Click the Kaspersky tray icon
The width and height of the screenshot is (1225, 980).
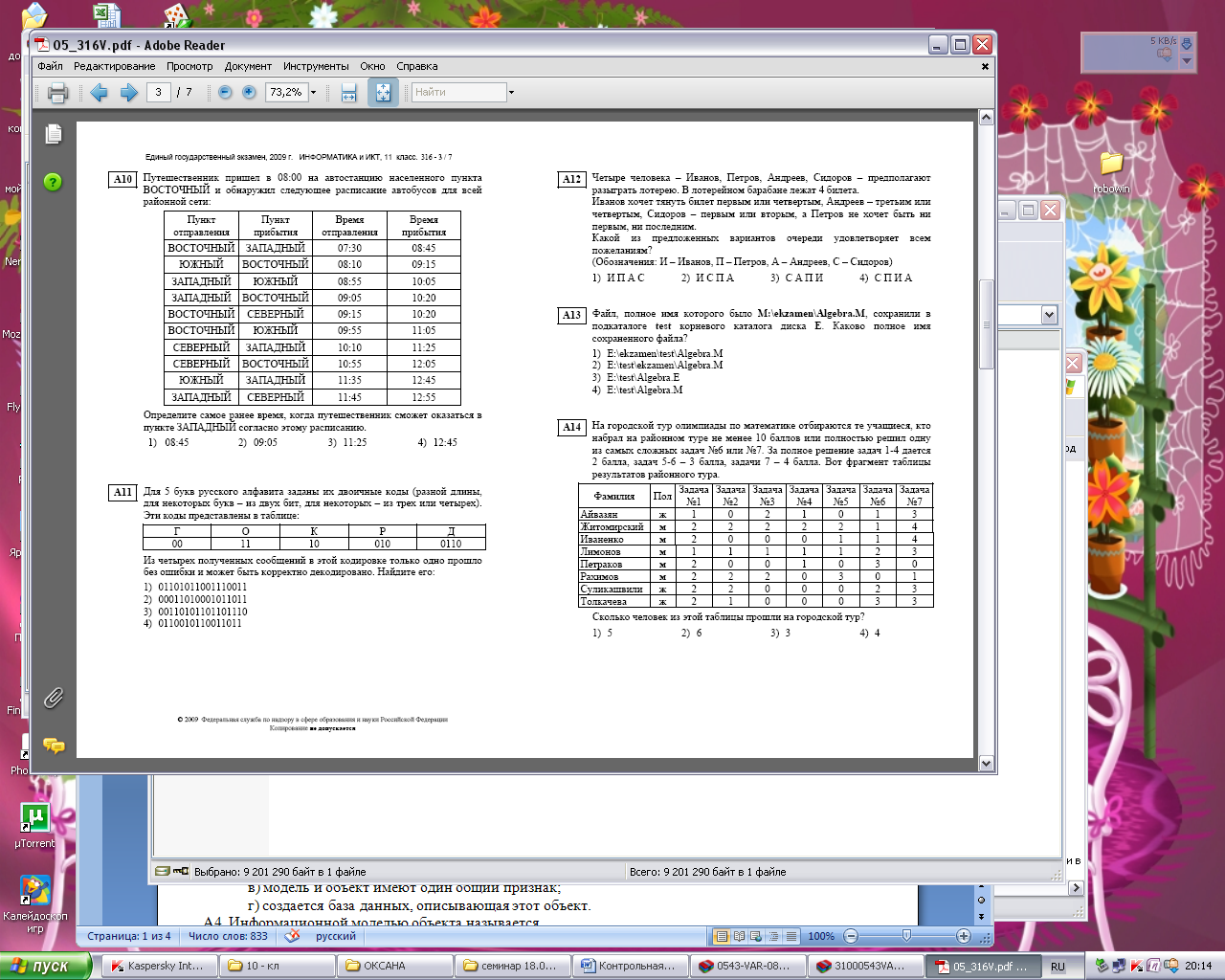1137,966
